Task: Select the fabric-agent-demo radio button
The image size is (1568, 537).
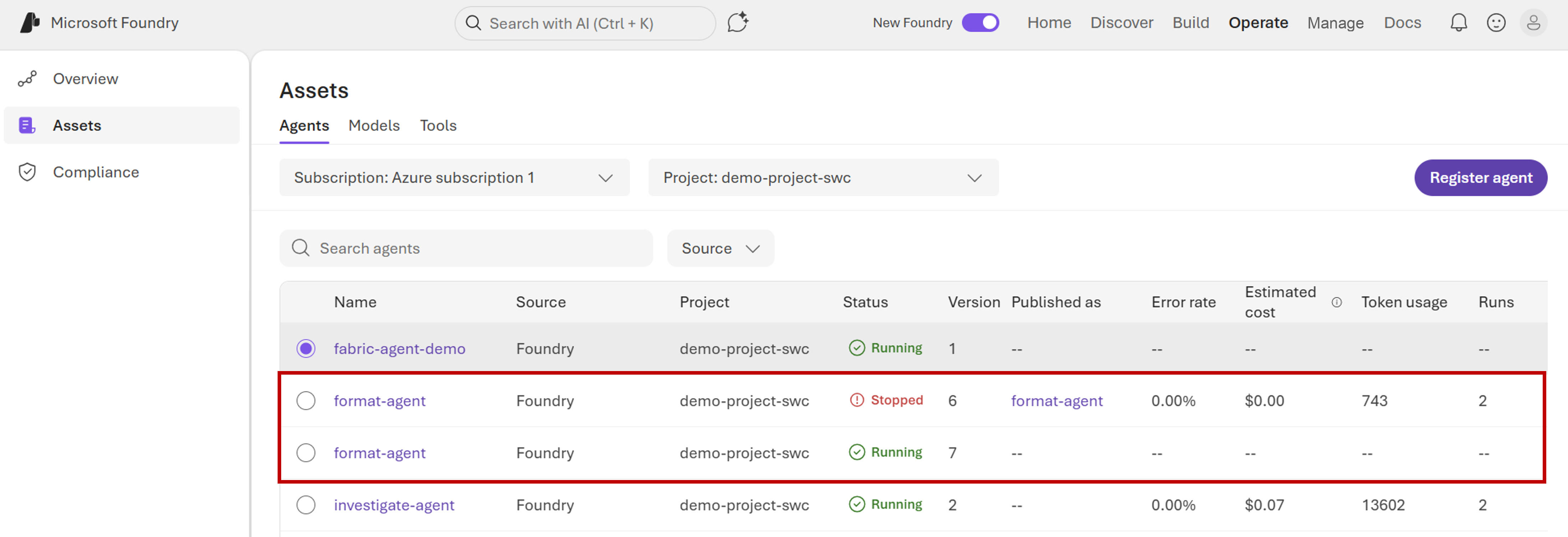Action: tap(305, 349)
